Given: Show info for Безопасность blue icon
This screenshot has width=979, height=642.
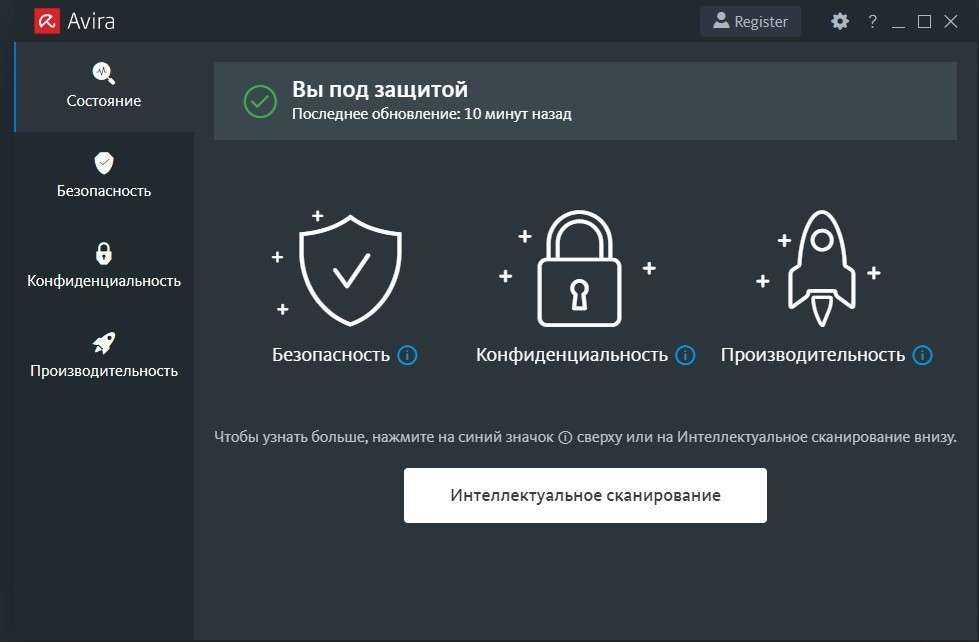Looking at the screenshot, I should click(407, 355).
